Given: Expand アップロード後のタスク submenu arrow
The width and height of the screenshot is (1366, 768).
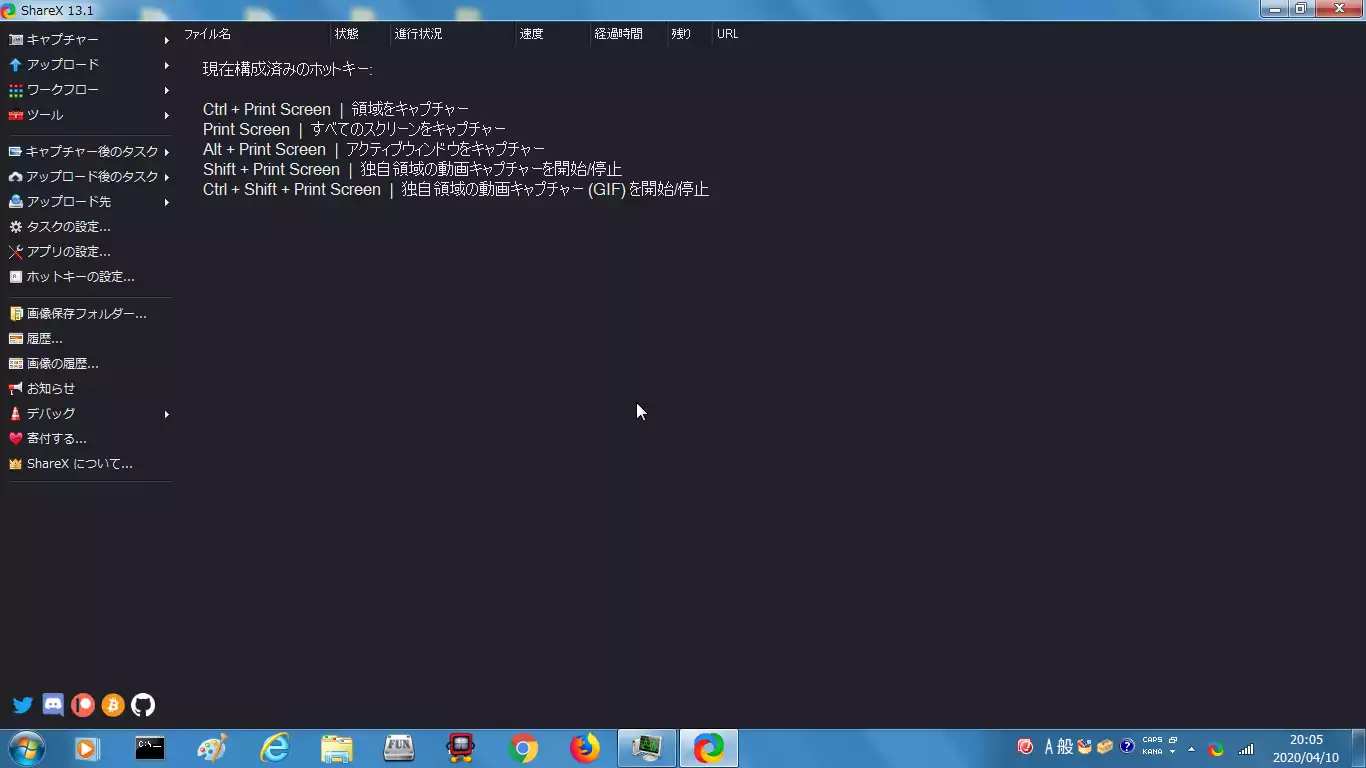Looking at the screenshot, I should pos(166,177).
